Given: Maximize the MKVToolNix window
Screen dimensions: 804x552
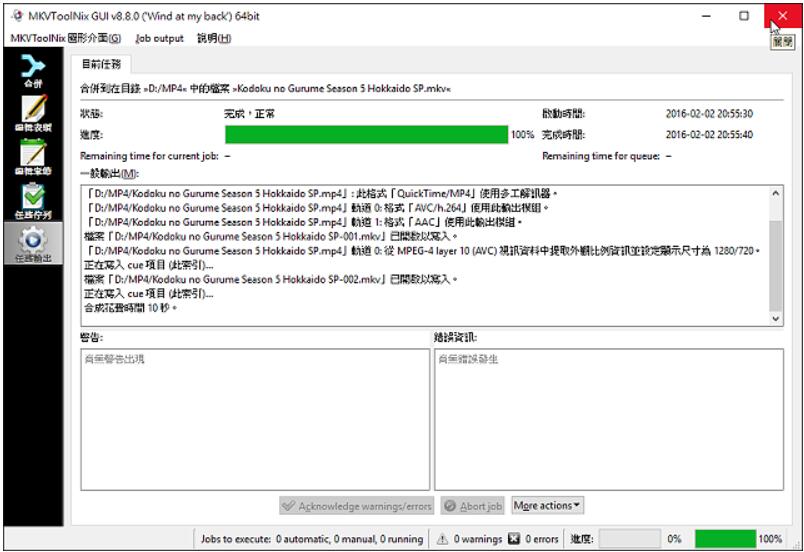Looking at the screenshot, I should pos(744,16).
